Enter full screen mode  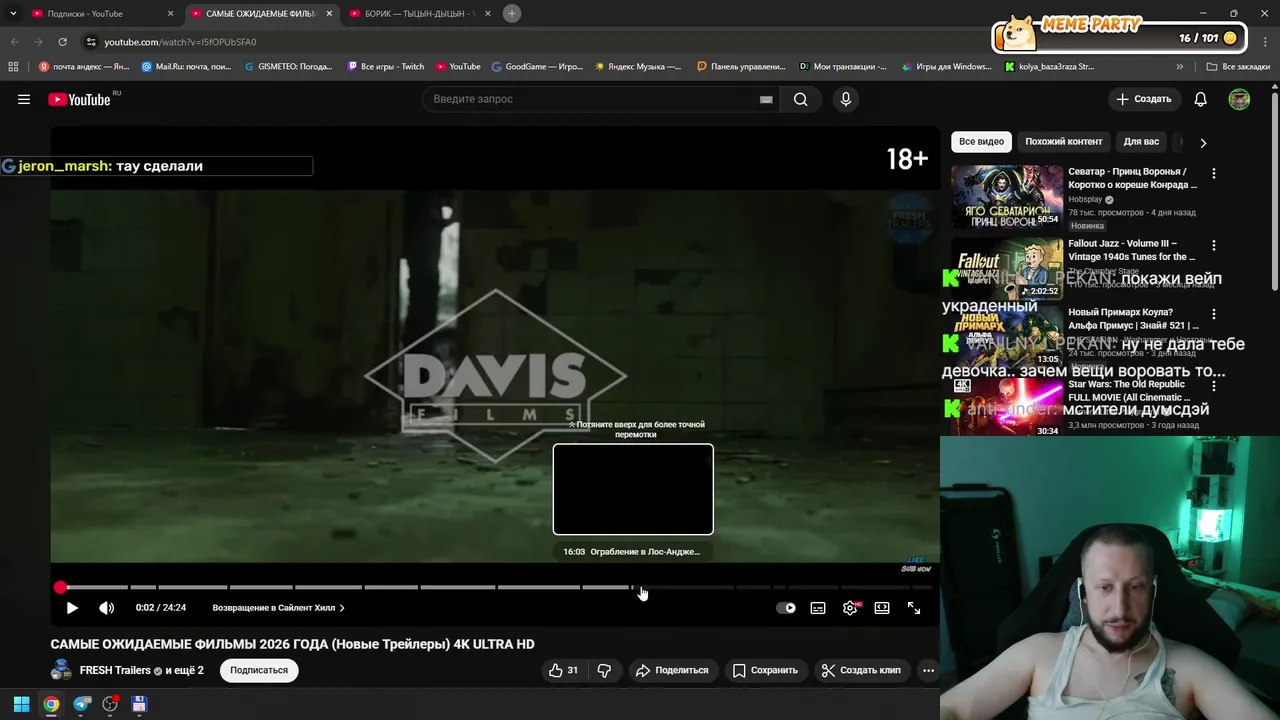coord(914,608)
